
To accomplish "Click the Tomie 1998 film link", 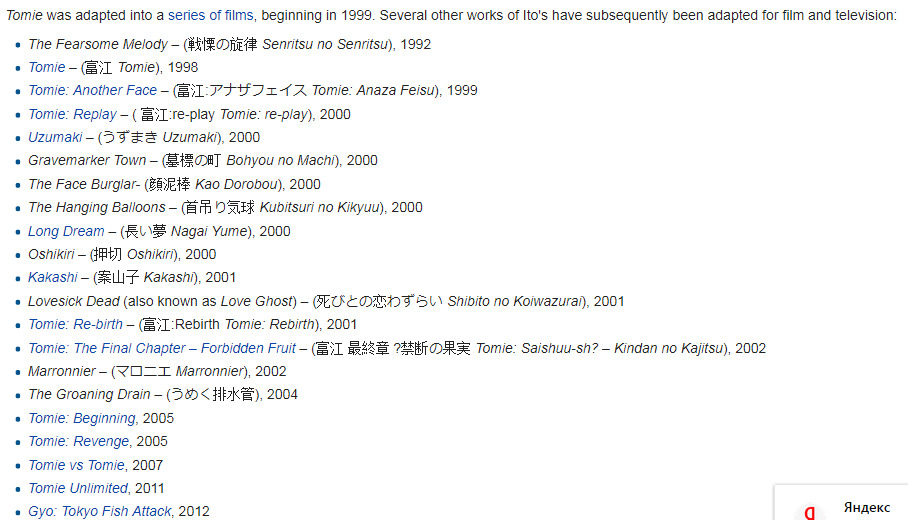I will coord(46,67).
